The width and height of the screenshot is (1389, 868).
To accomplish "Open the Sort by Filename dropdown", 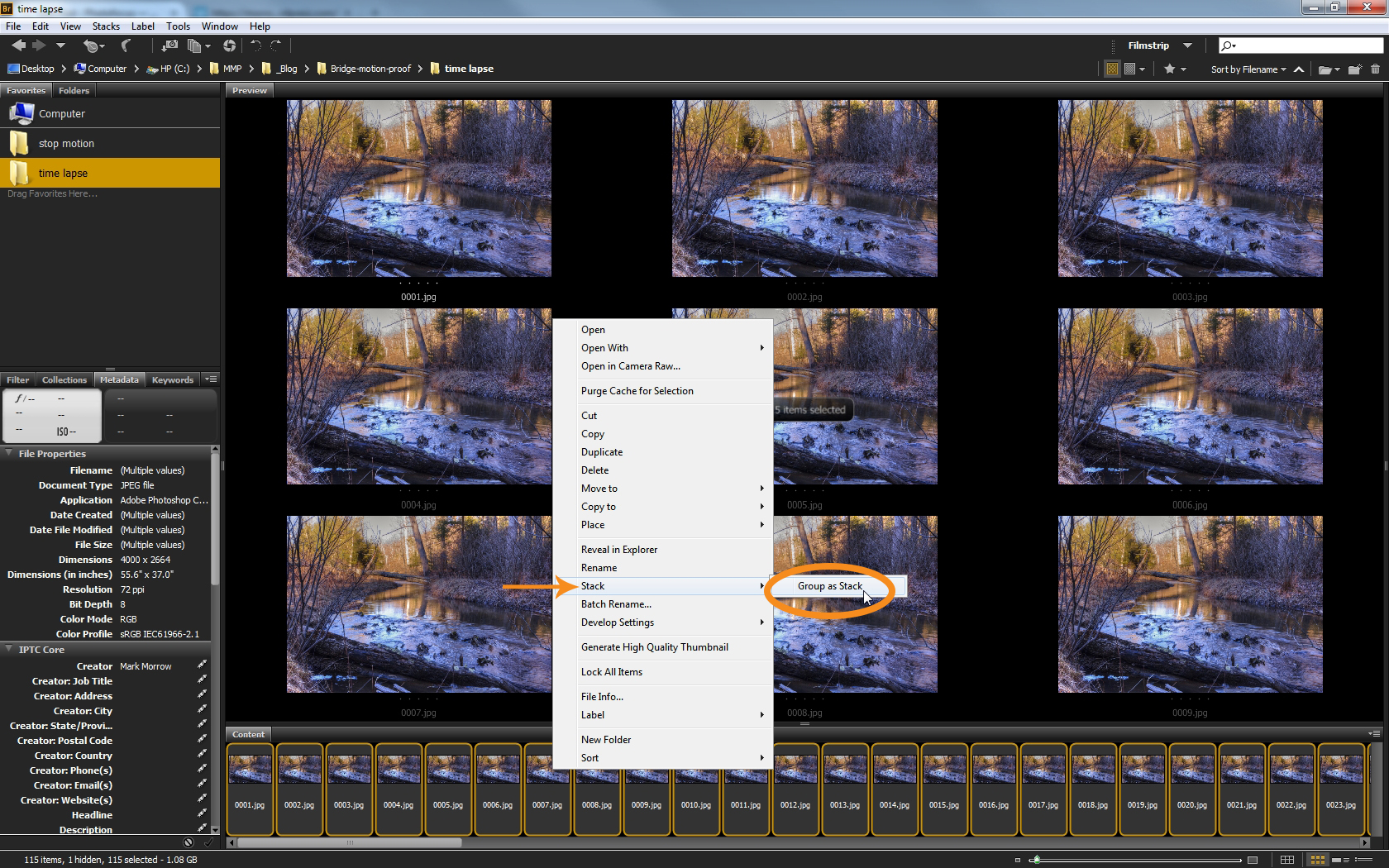I will tap(1248, 69).
